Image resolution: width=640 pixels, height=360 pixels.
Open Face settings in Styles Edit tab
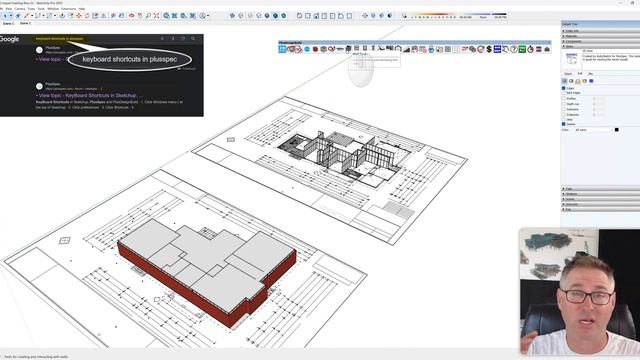click(x=571, y=81)
